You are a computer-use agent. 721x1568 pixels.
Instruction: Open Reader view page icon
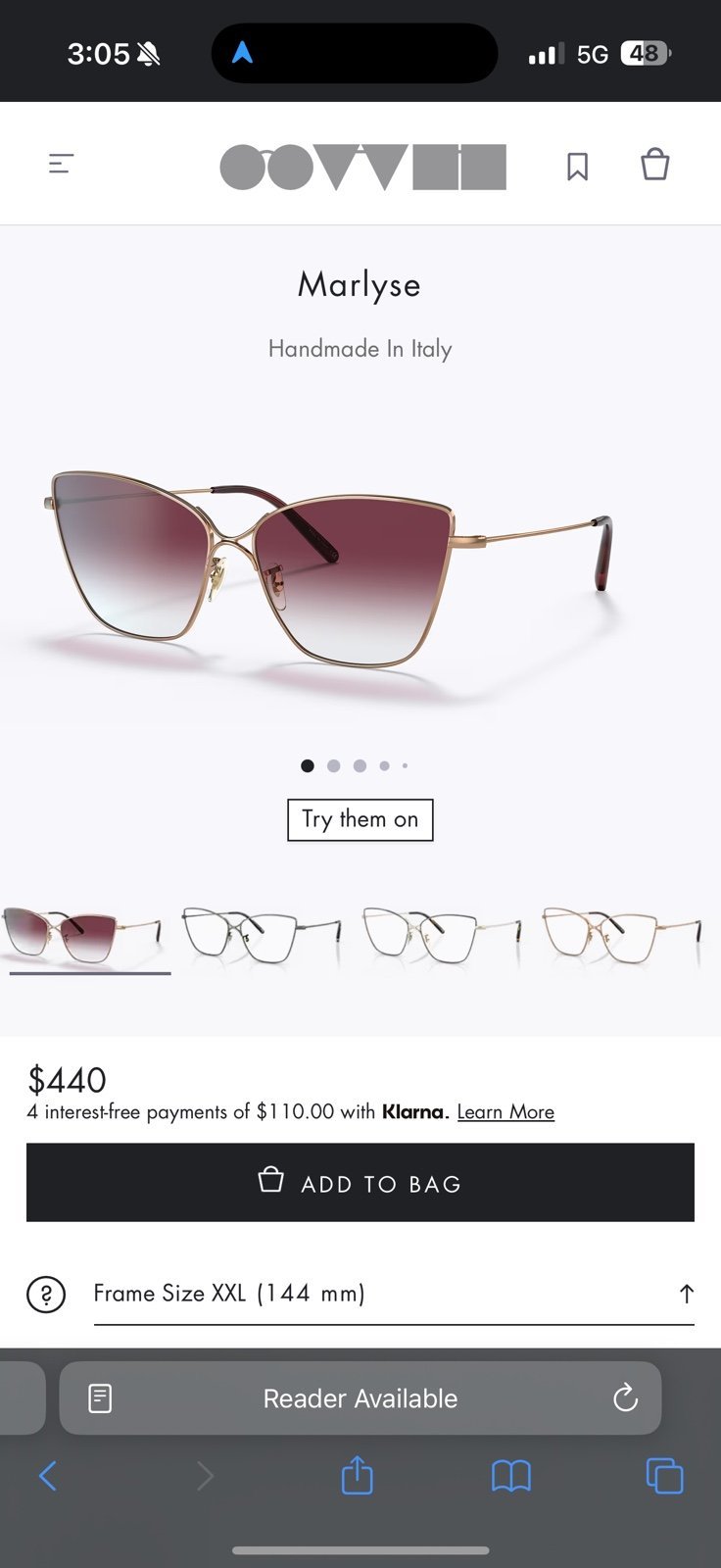click(x=100, y=1398)
